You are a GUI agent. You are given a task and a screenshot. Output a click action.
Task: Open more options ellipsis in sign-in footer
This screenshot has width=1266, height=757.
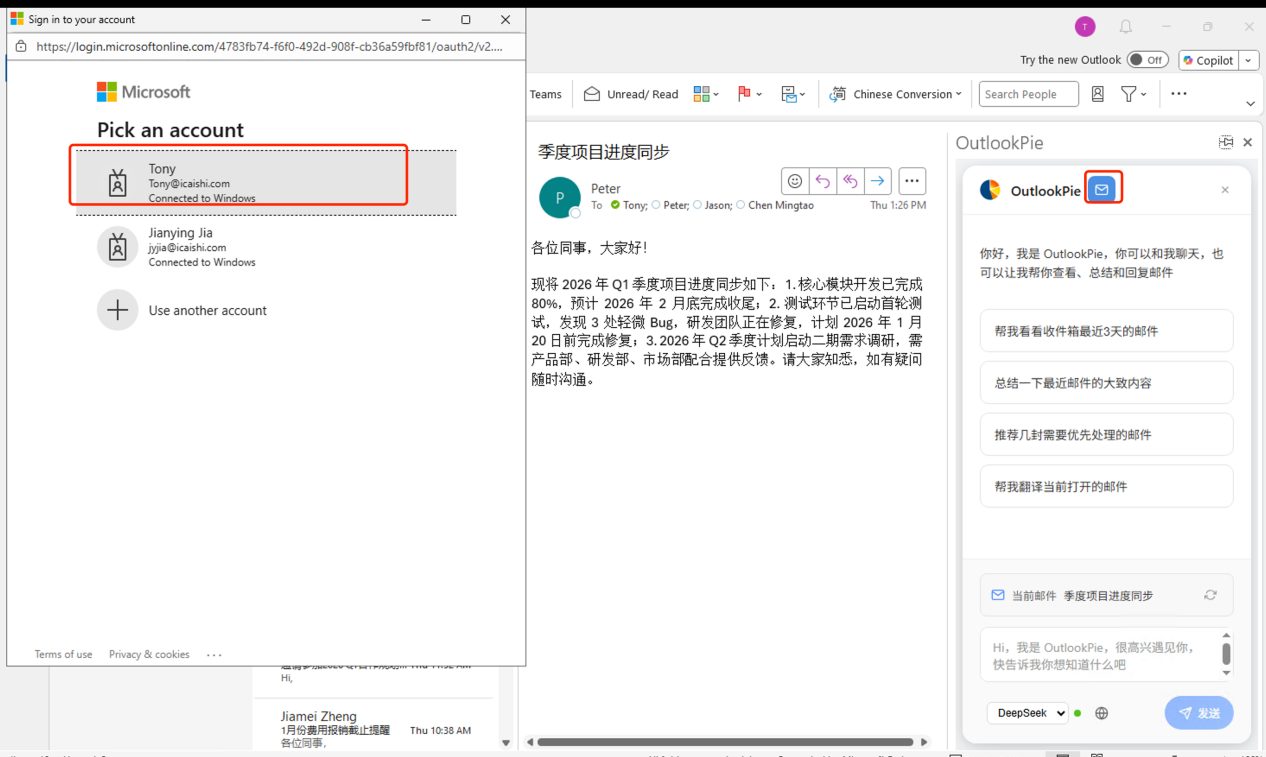coord(214,654)
